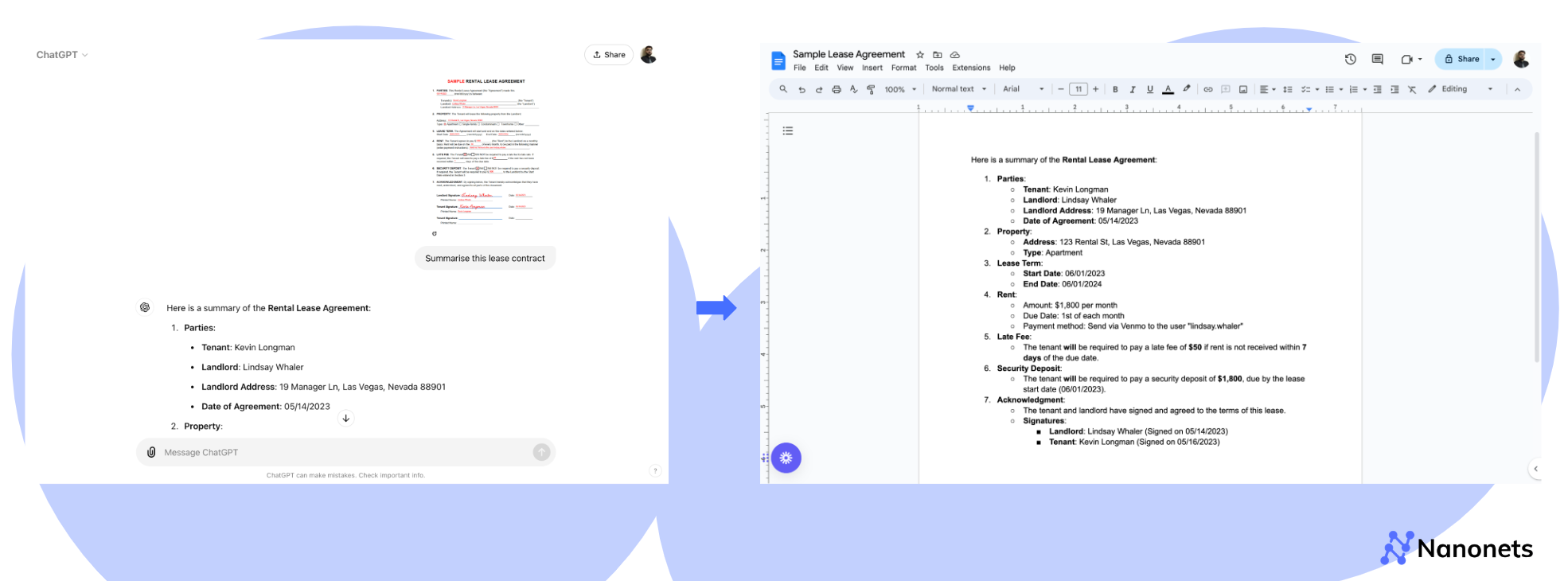Viewport: 1568px width, 581px height.
Task: Open the zoom 100% dropdown
Action: pyautogui.click(x=900, y=89)
